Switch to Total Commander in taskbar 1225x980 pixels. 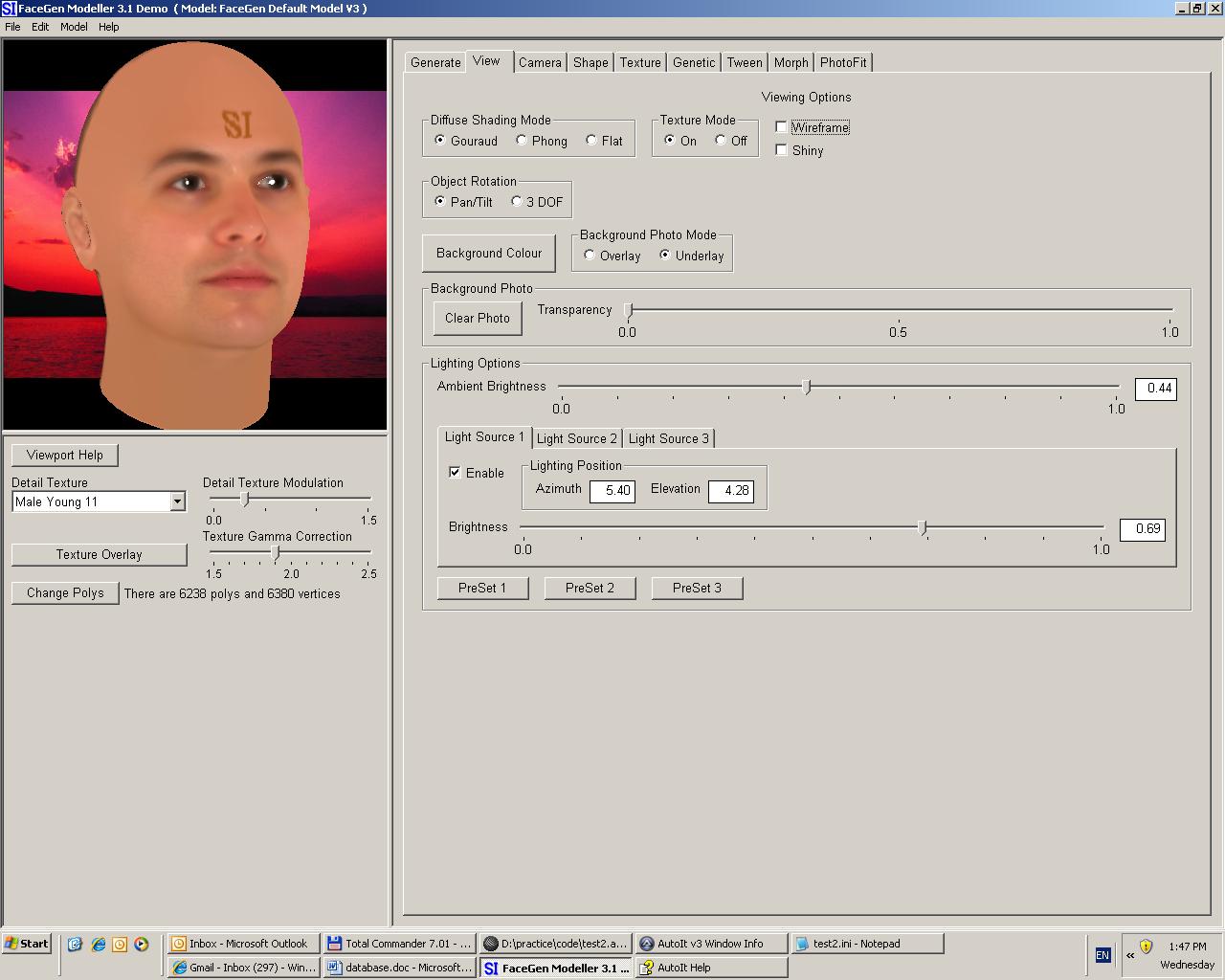pyautogui.click(x=399, y=944)
